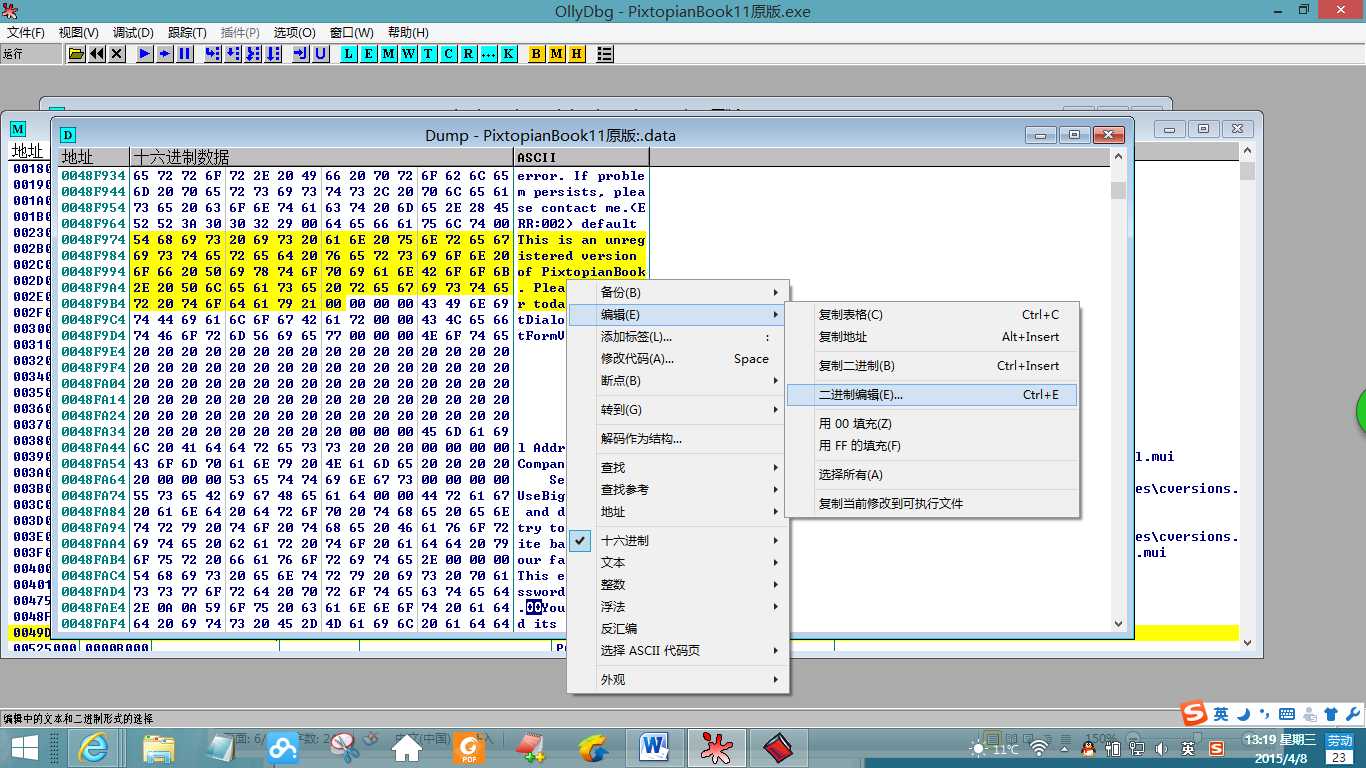Open the 跟踪(T) menu
The width and height of the screenshot is (1366, 768).
coord(187,32)
